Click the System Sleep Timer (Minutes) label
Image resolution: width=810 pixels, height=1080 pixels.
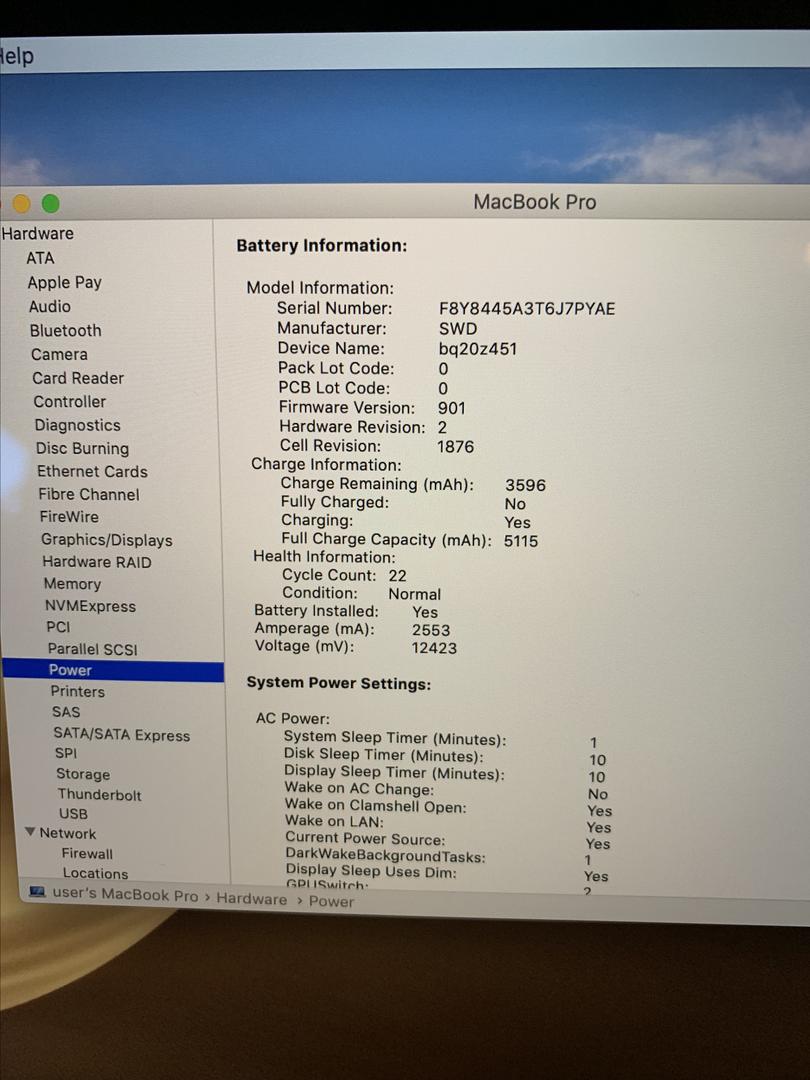pyautogui.click(x=395, y=738)
